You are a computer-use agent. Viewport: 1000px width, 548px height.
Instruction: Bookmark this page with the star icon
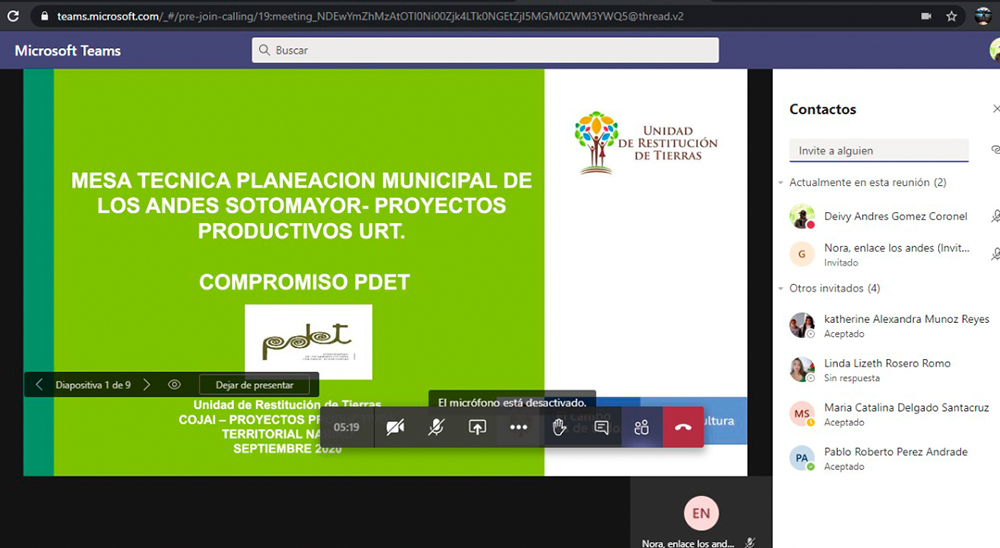952,16
